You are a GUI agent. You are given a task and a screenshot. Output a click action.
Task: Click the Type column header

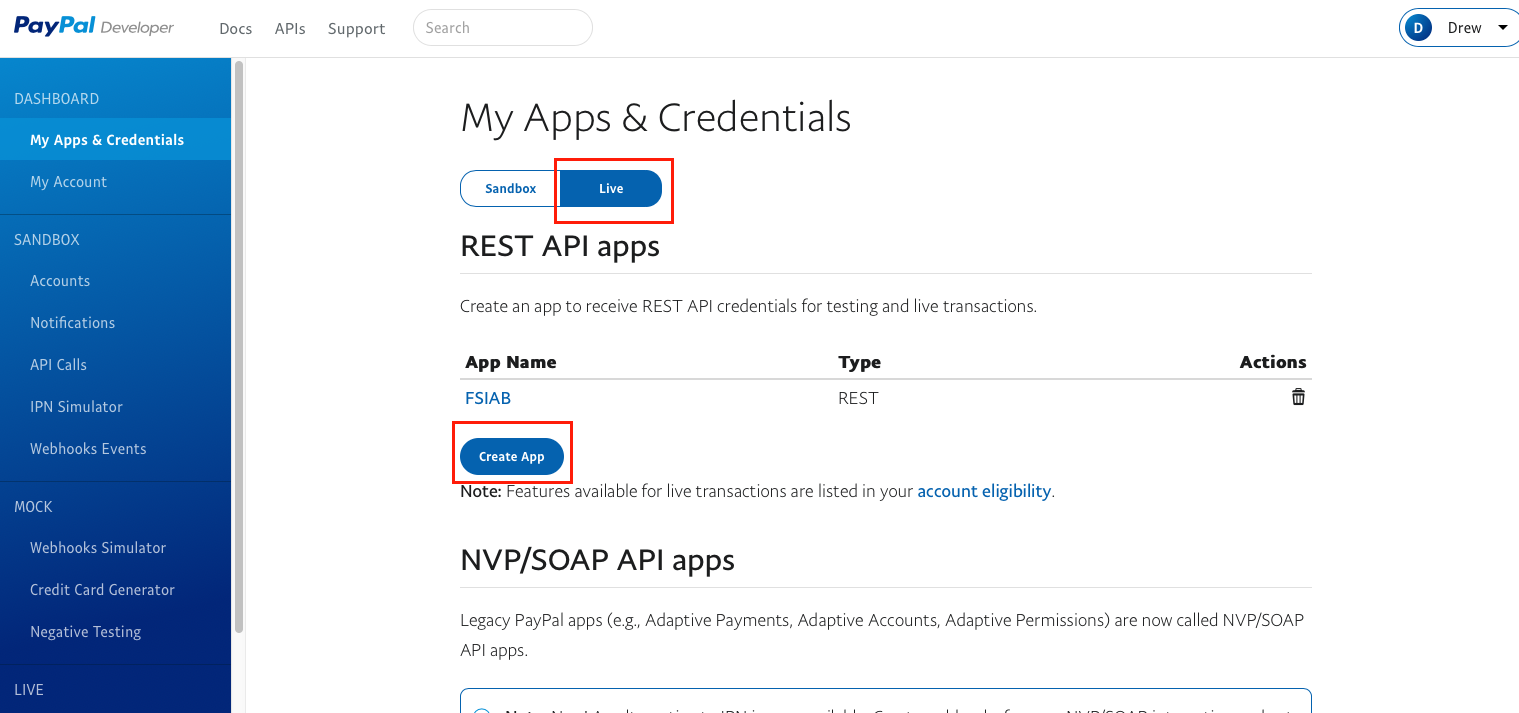click(860, 362)
